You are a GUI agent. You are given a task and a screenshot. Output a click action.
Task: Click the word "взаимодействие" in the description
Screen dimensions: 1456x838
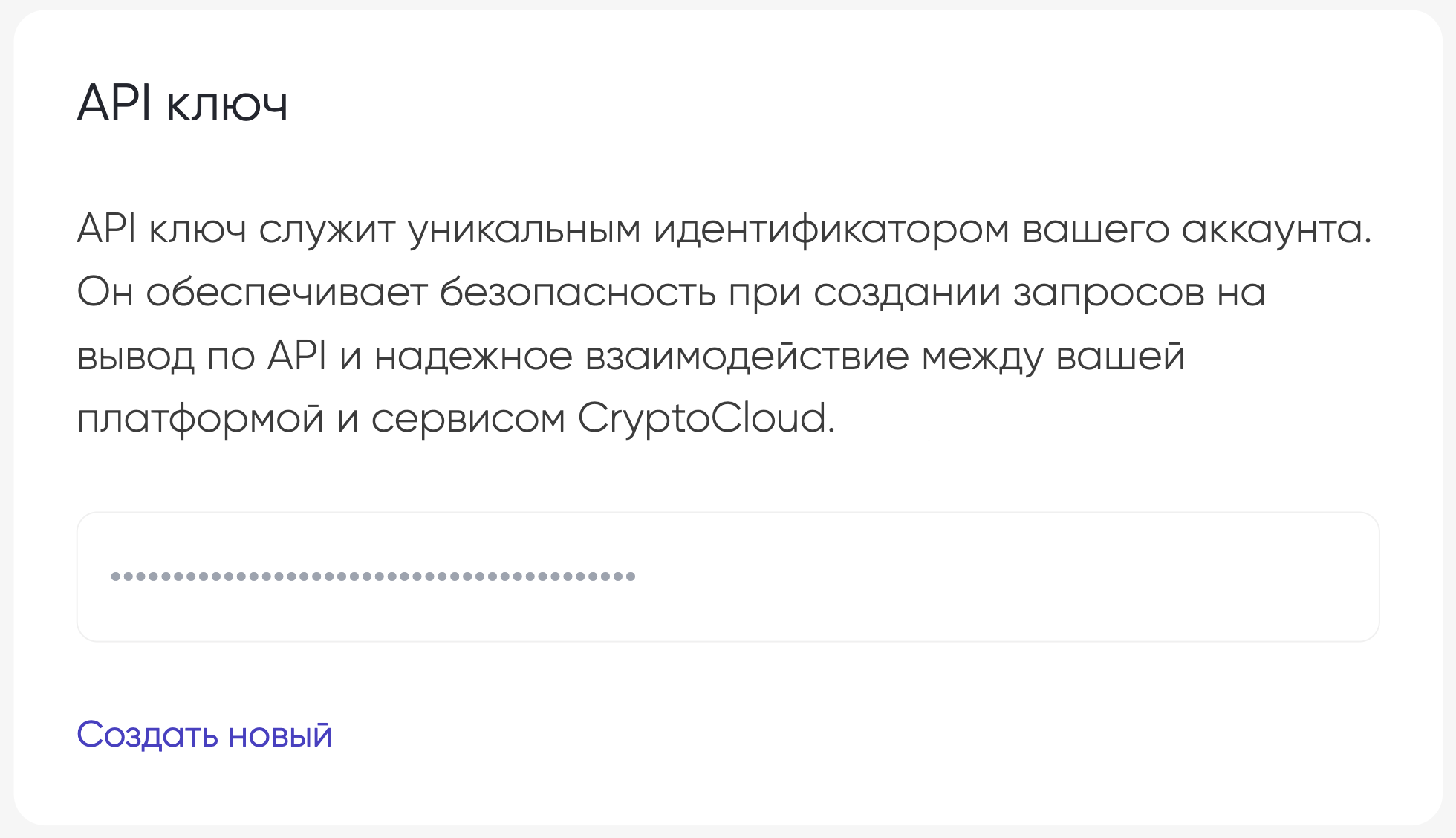[747, 355]
